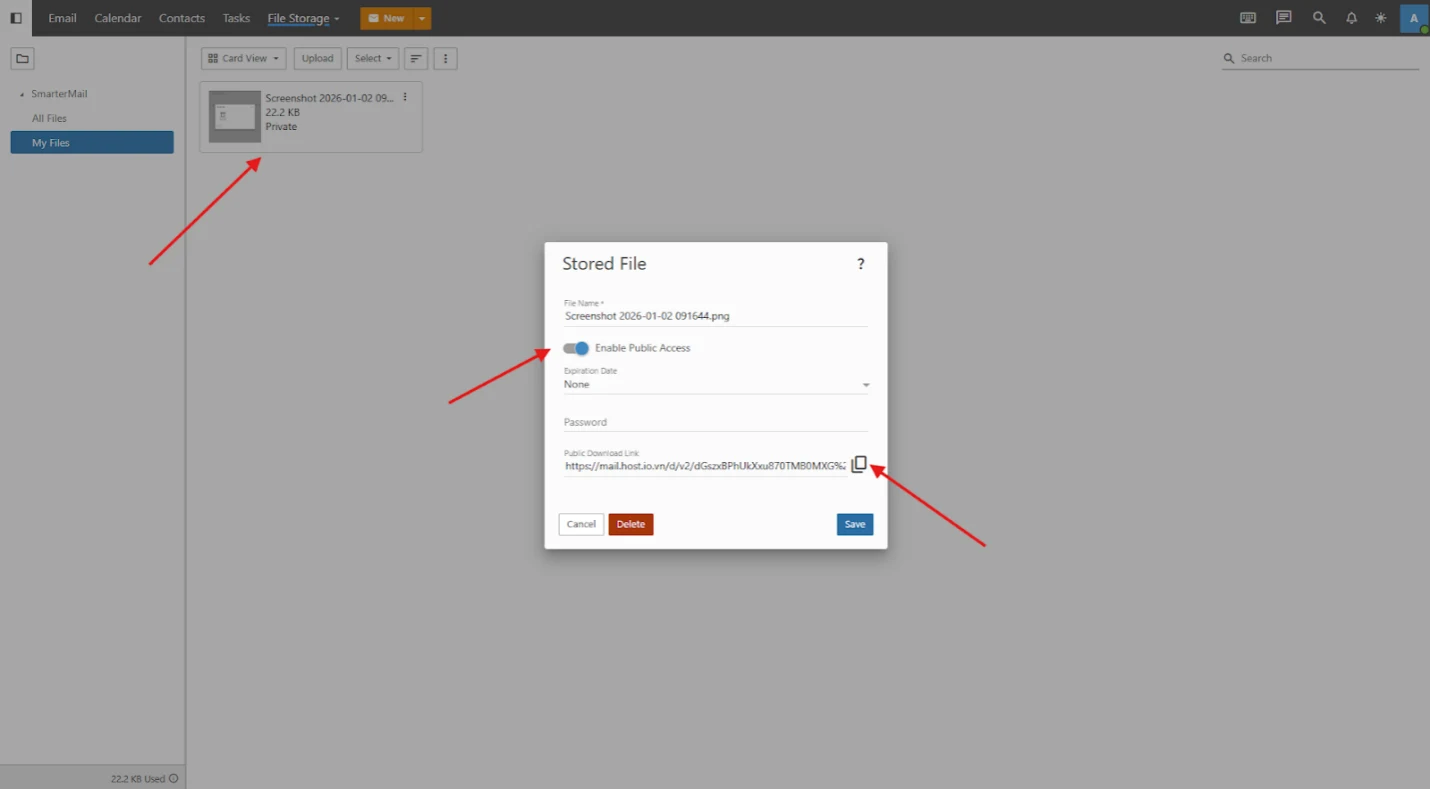
Task: Open the toolbar's vertical three-dot actions menu
Action: 446,59
